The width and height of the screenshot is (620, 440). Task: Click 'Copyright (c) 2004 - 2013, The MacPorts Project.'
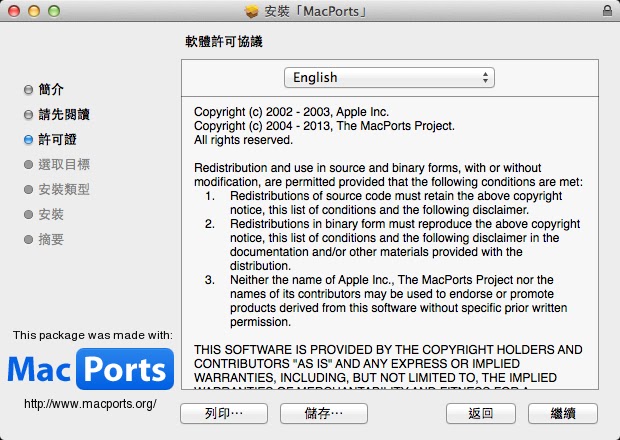(324, 126)
